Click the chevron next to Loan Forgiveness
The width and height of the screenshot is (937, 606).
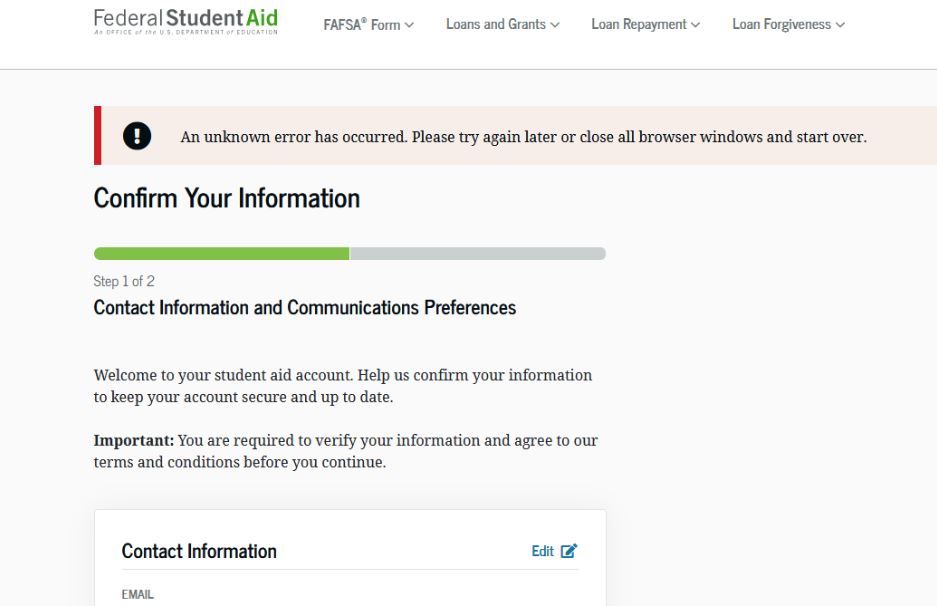842,23
